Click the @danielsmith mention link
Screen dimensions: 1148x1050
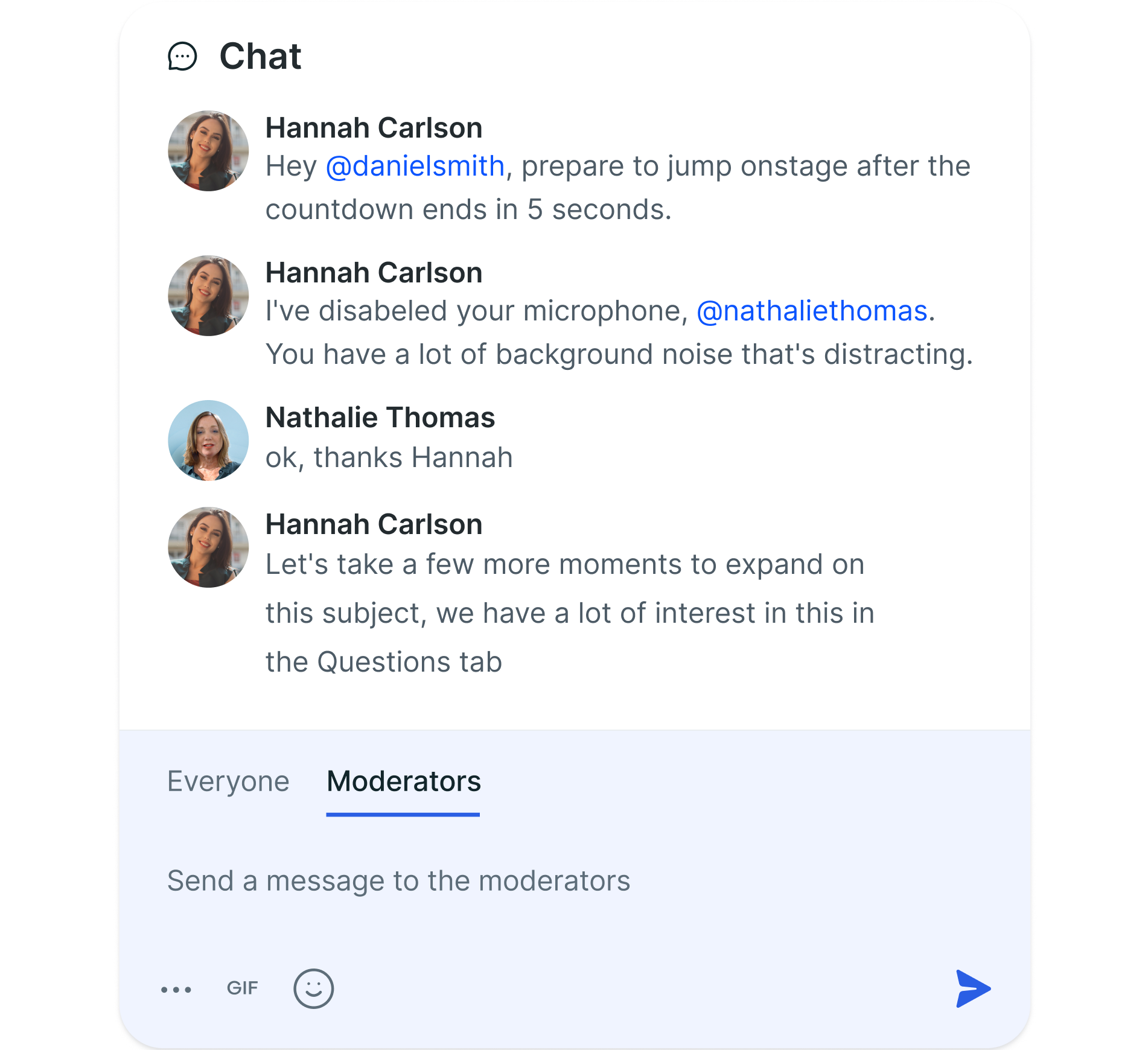[x=415, y=166]
